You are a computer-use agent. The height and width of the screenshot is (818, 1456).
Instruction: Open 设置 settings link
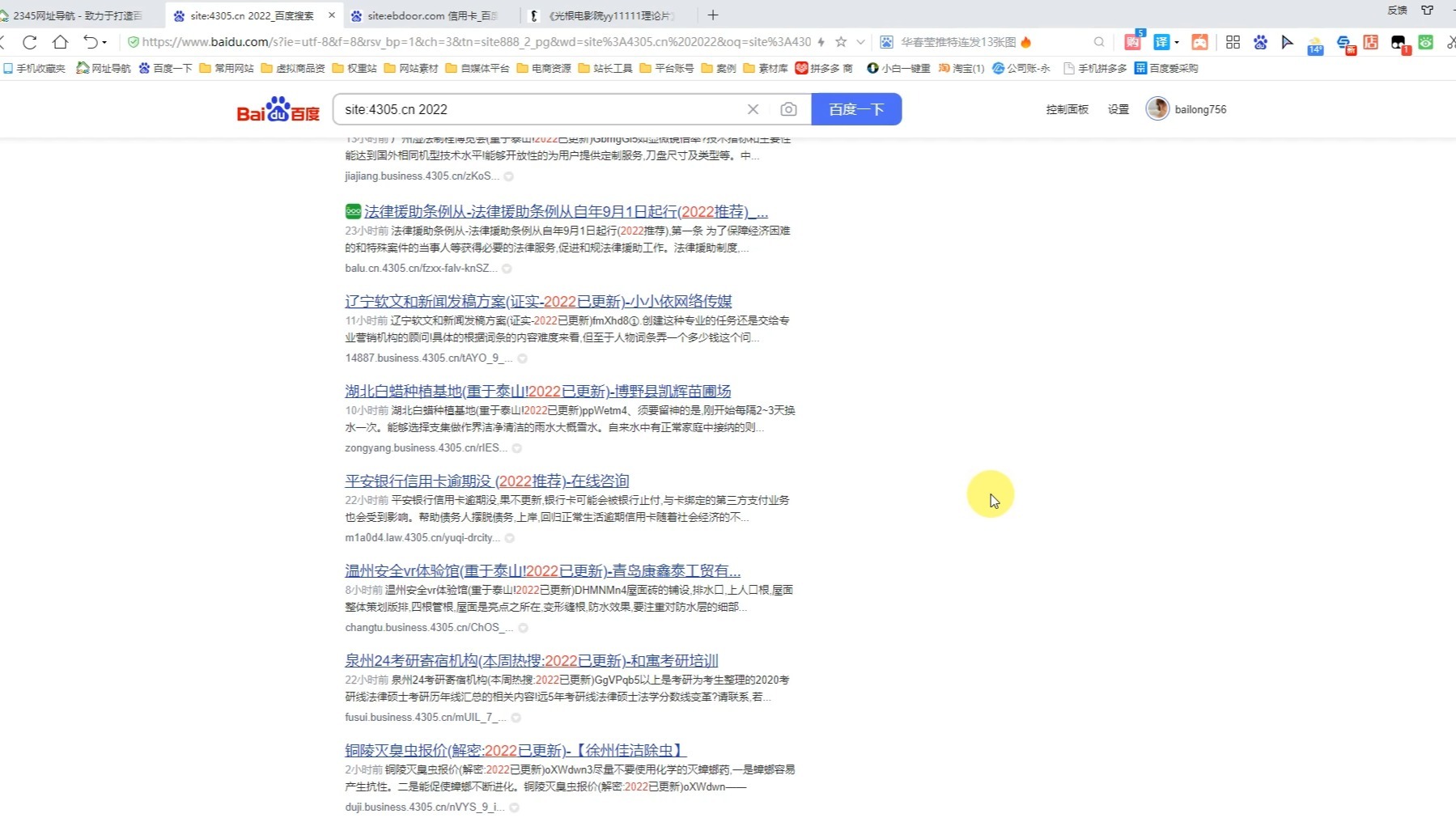(x=1118, y=109)
